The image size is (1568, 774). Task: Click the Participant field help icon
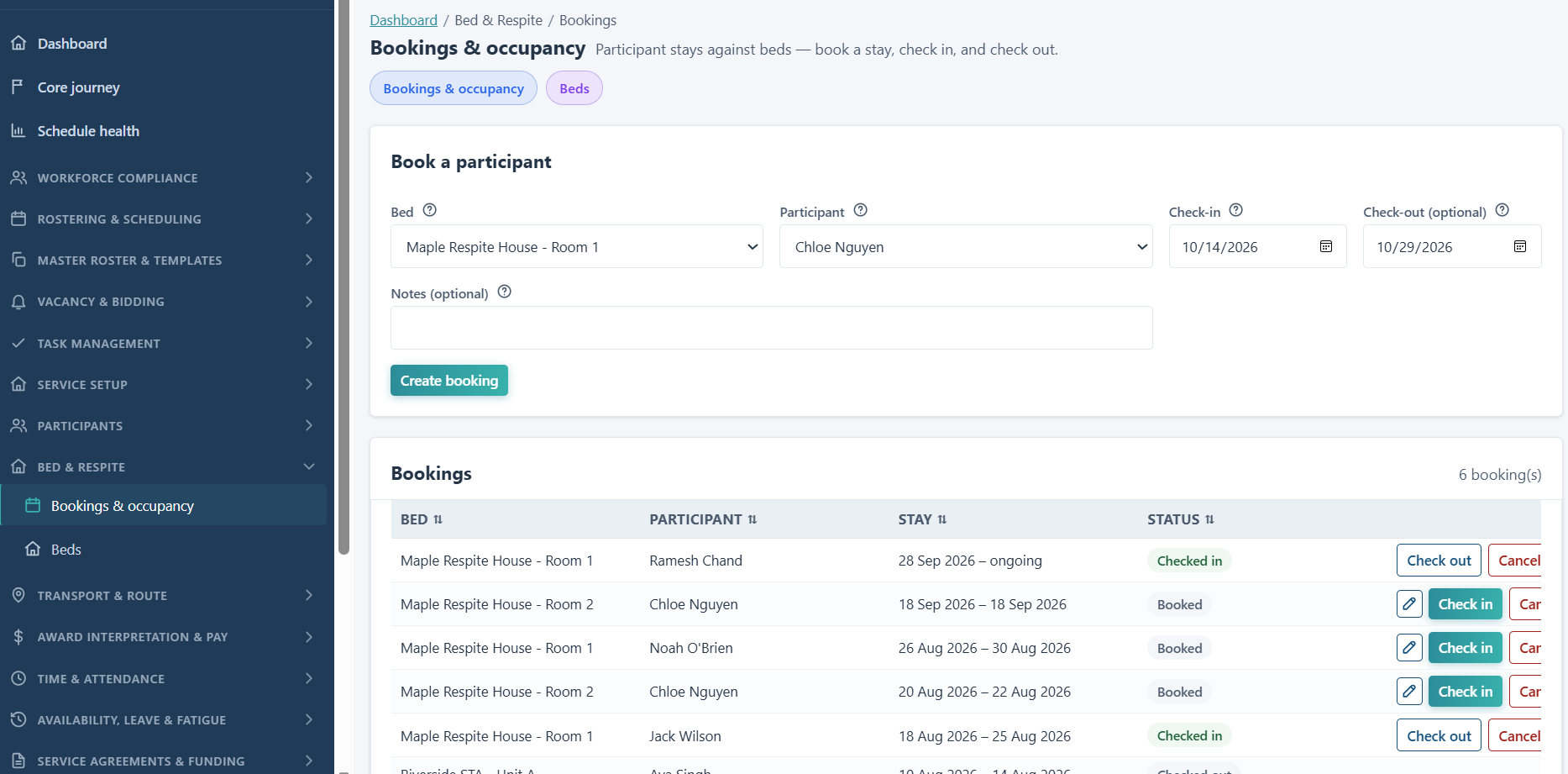(x=861, y=210)
